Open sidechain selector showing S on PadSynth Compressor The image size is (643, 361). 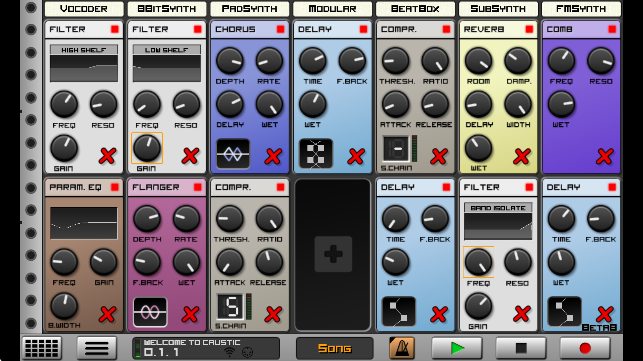[x=231, y=306]
